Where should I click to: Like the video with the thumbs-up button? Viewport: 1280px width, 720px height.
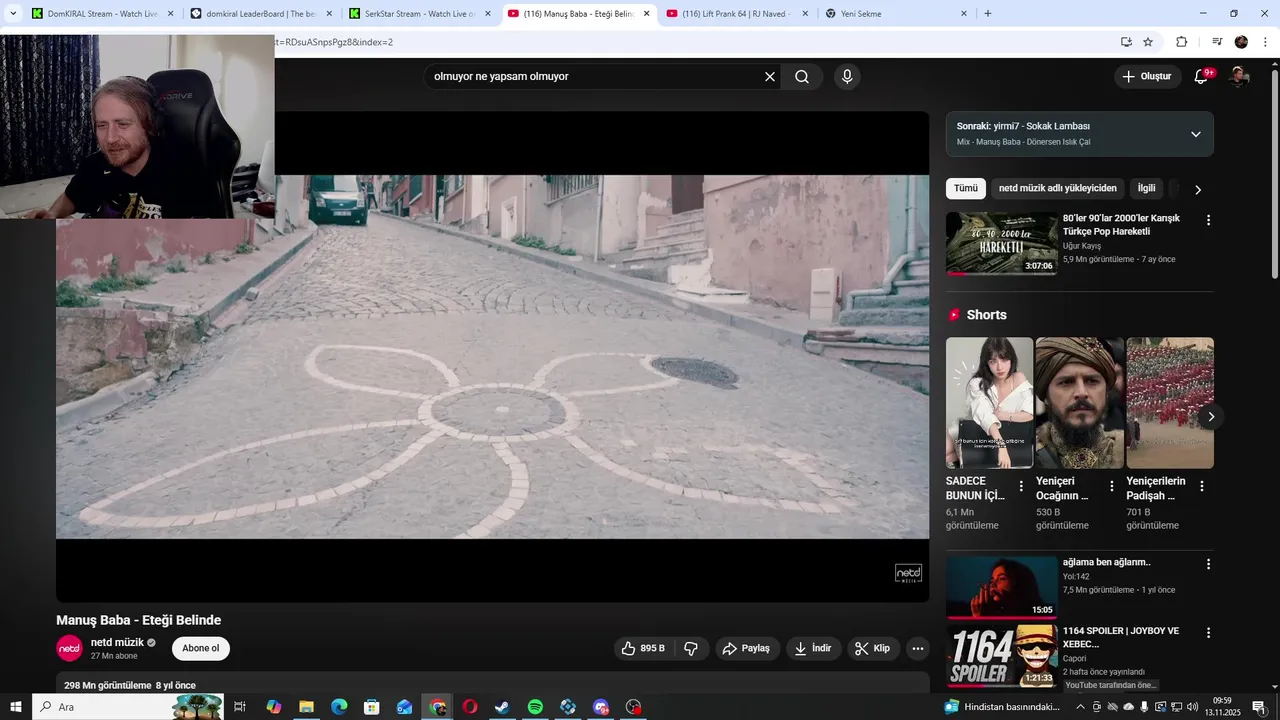tap(643, 648)
